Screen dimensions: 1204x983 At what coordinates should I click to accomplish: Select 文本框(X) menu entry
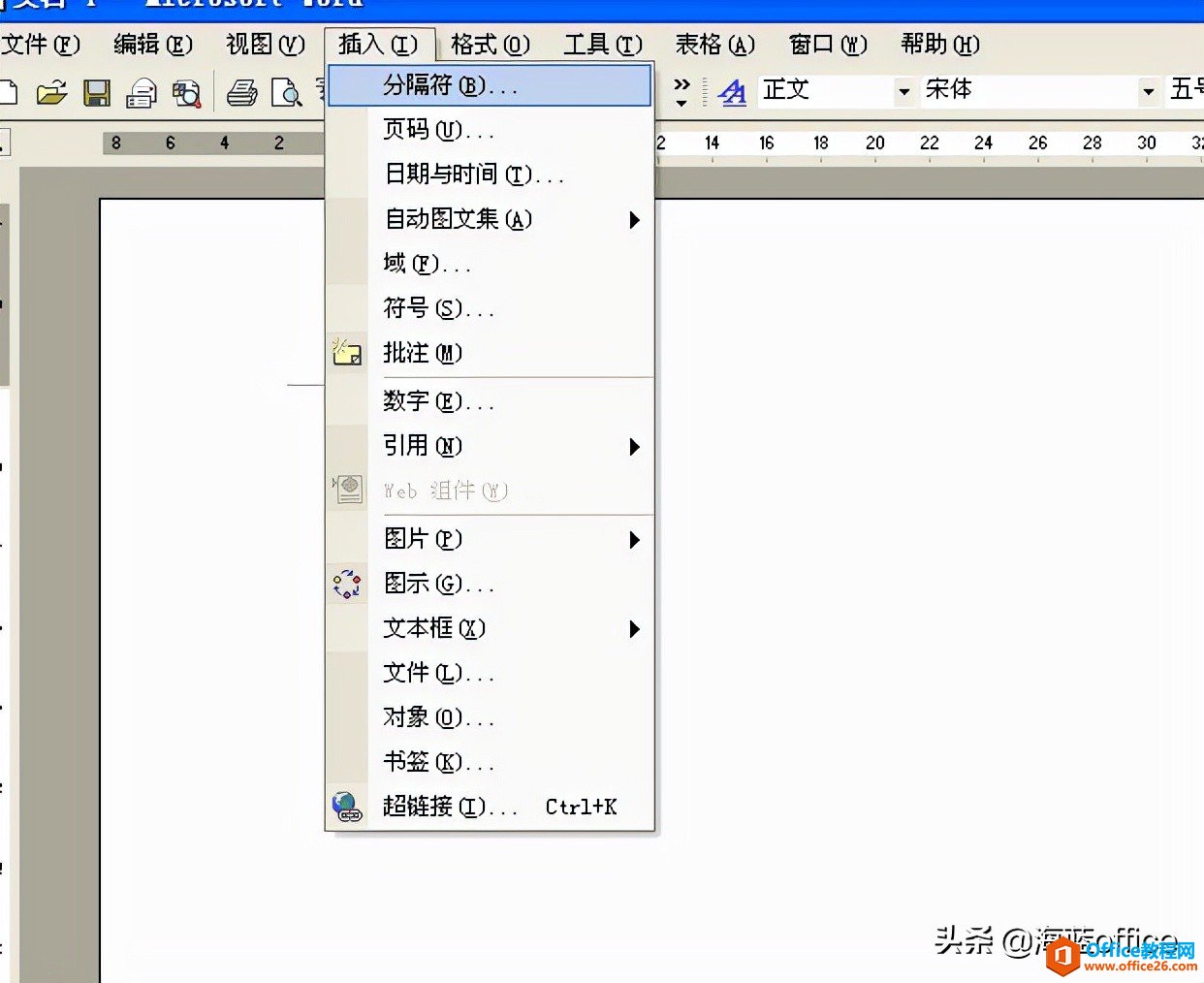pos(490,628)
